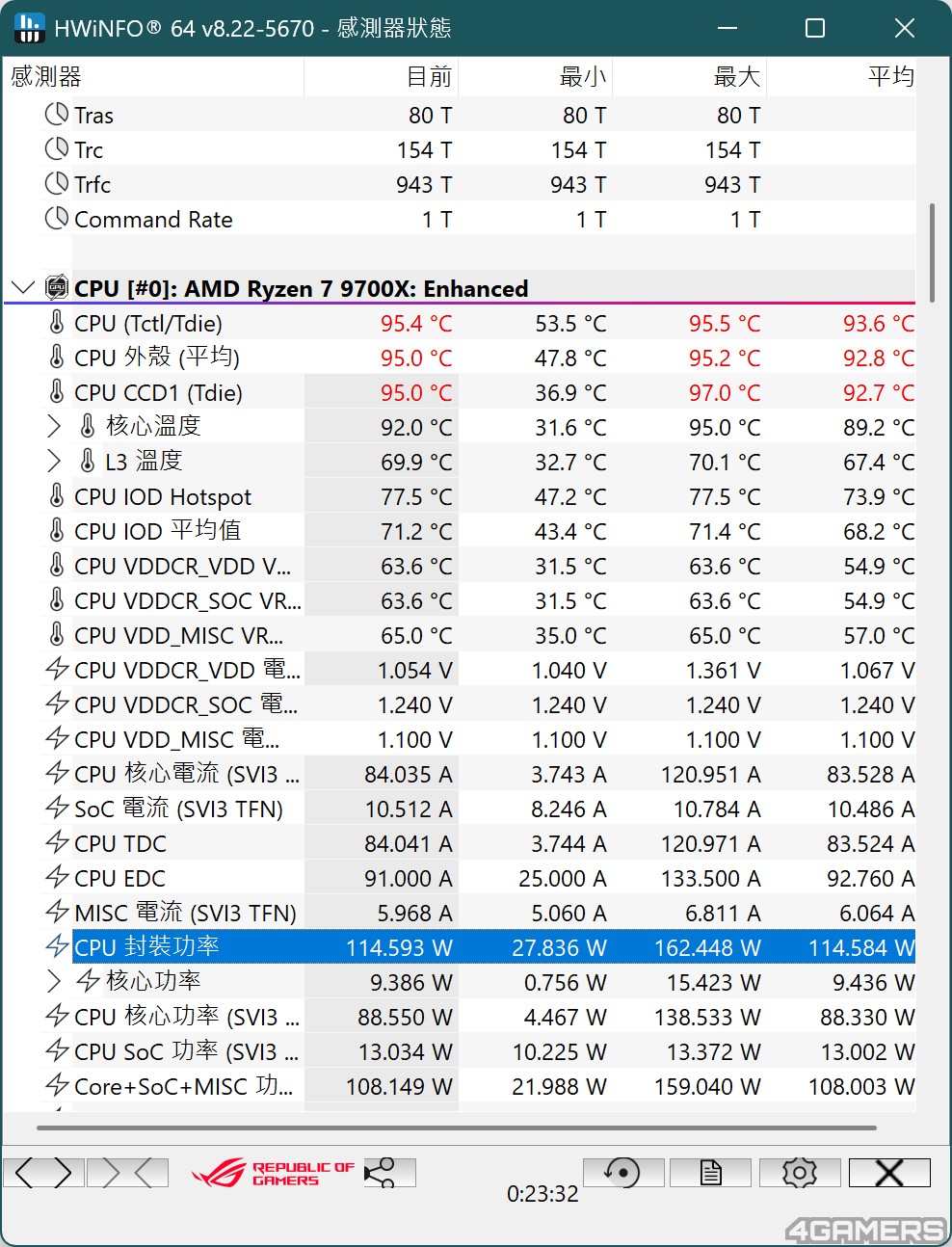Select the CPU 核心電流 (SVI3 row label
The width and height of the screenshot is (952, 1247).
pos(187,774)
